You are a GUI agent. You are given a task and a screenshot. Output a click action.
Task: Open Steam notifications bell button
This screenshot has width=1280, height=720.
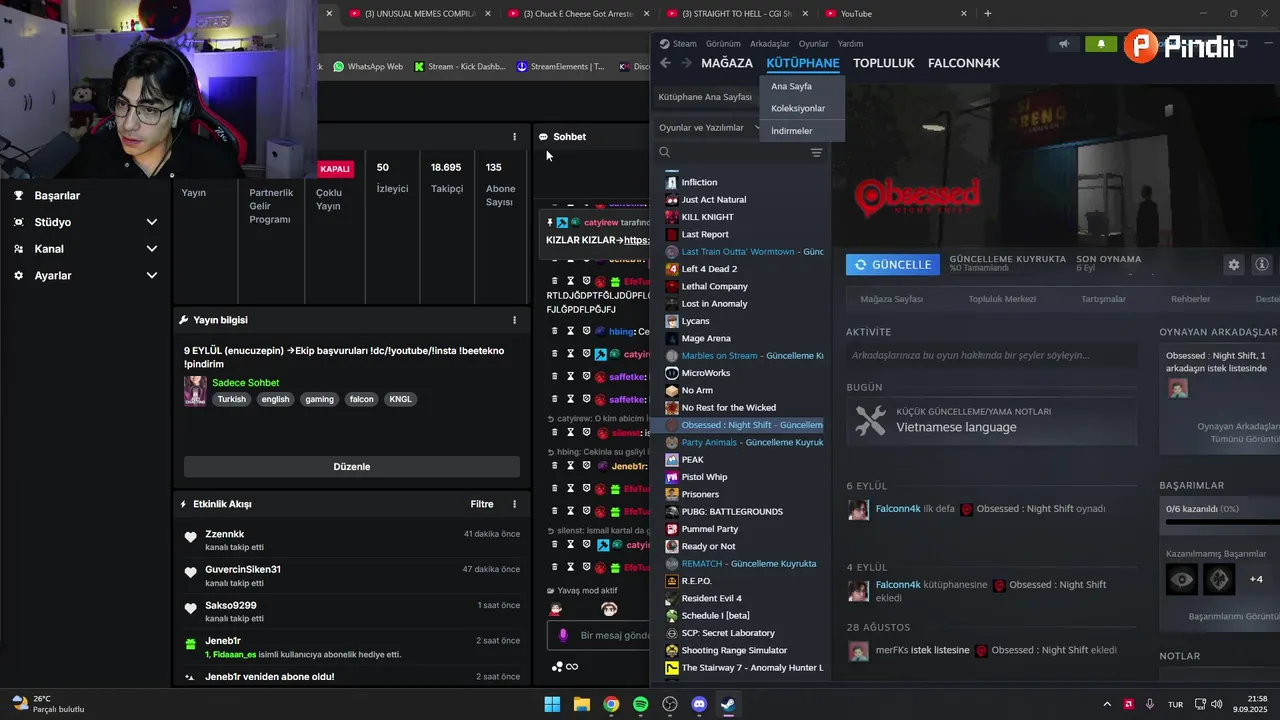pyautogui.click(x=1101, y=44)
